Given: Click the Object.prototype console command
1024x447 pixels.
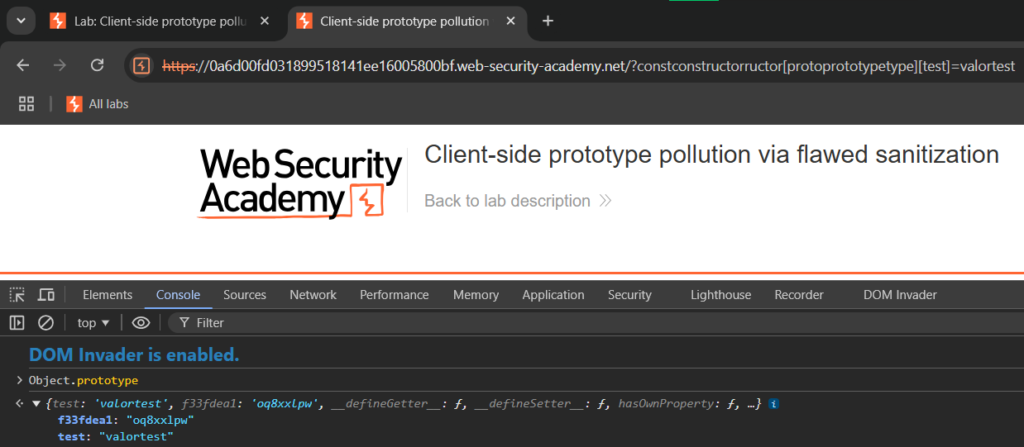Looking at the screenshot, I should [x=83, y=380].
